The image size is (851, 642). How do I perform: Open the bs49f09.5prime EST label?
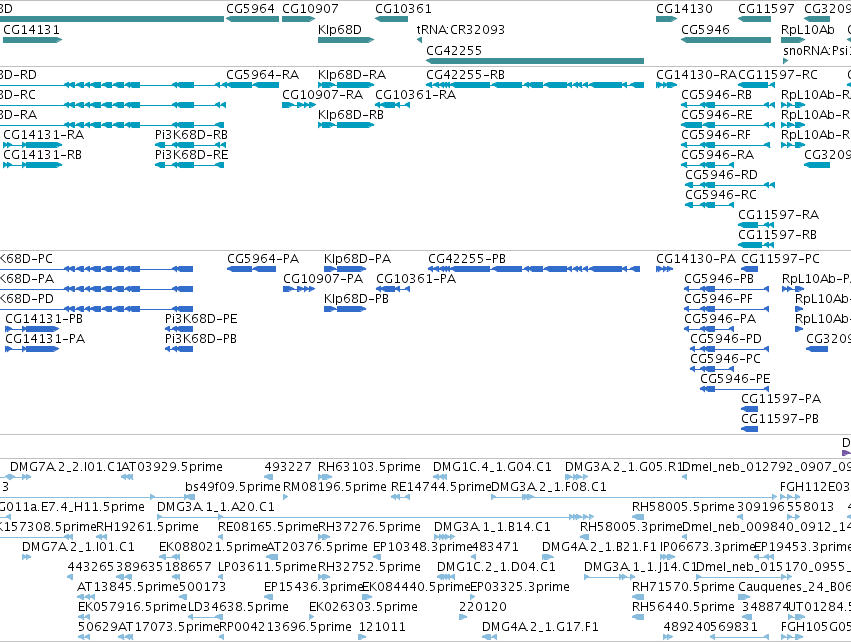[233, 487]
